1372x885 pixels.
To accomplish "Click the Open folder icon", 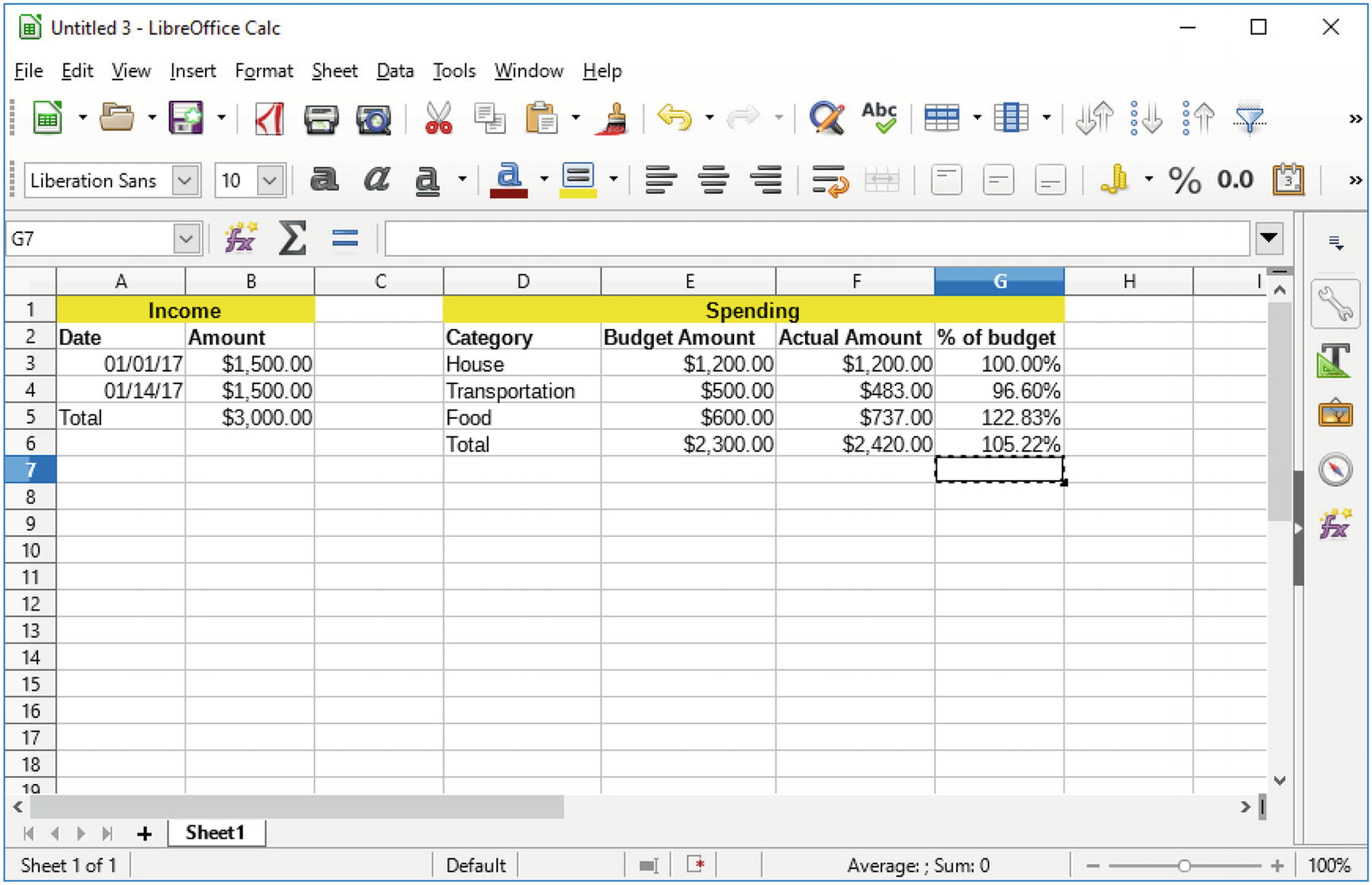I will pyautogui.click(x=117, y=118).
